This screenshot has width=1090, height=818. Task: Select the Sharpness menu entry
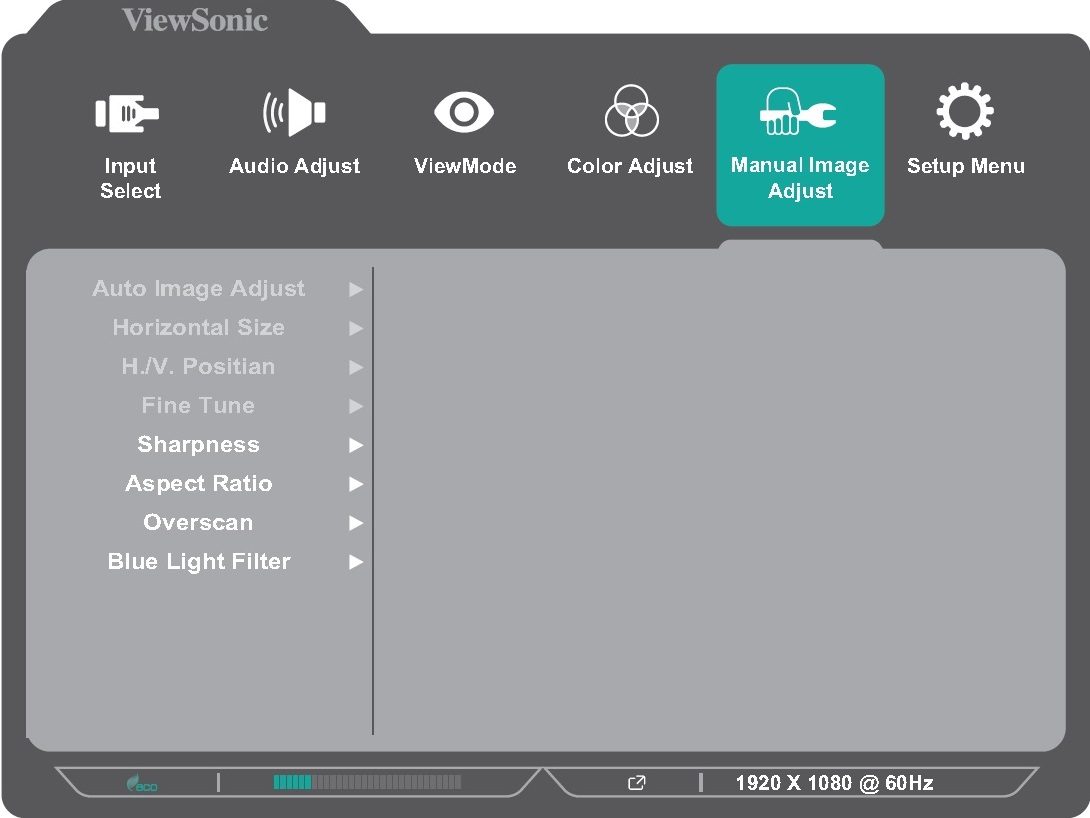pos(199,445)
